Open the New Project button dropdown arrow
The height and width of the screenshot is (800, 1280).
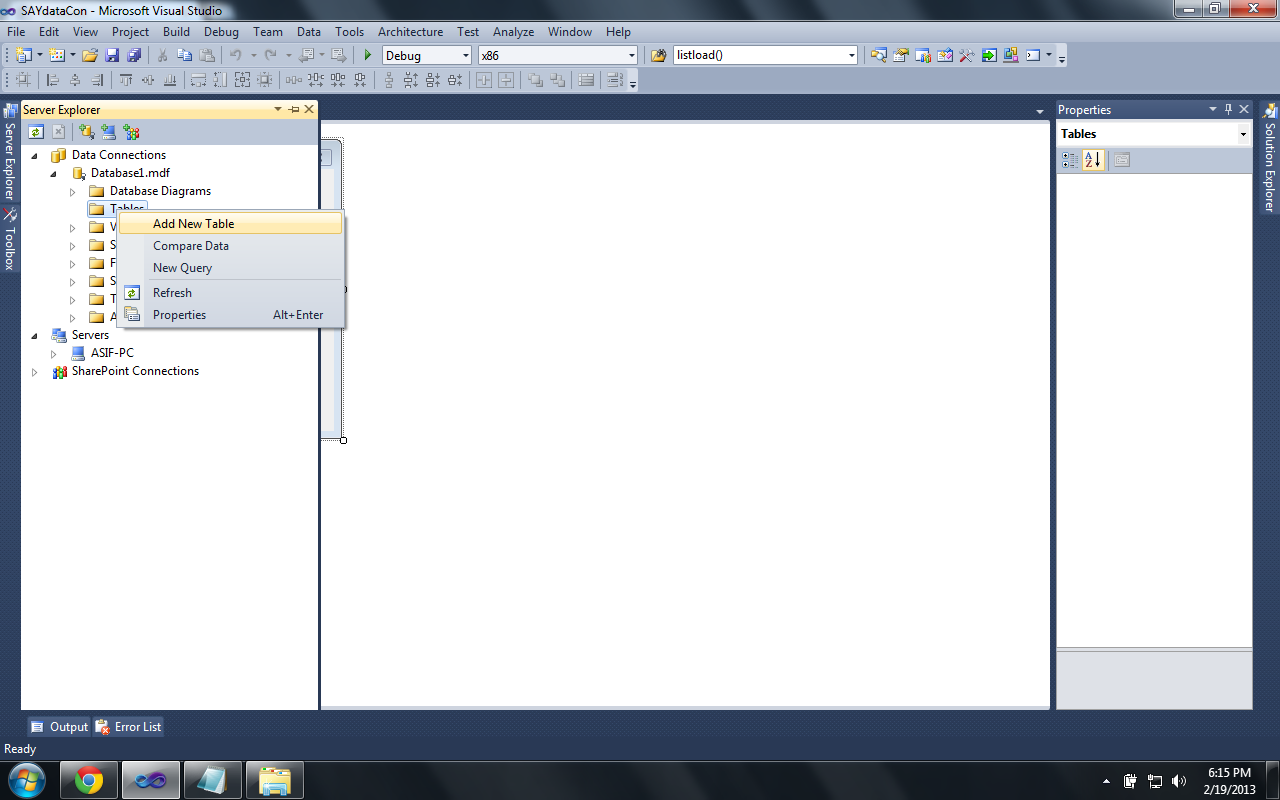(40, 55)
